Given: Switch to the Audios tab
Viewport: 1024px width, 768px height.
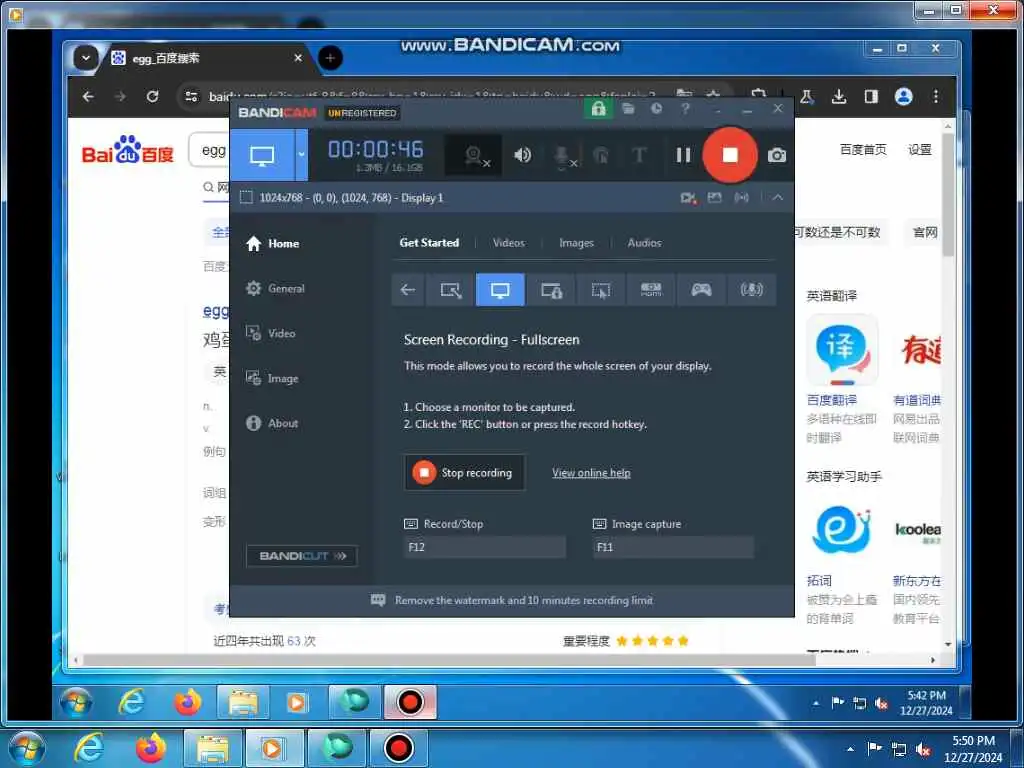Looking at the screenshot, I should point(645,243).
